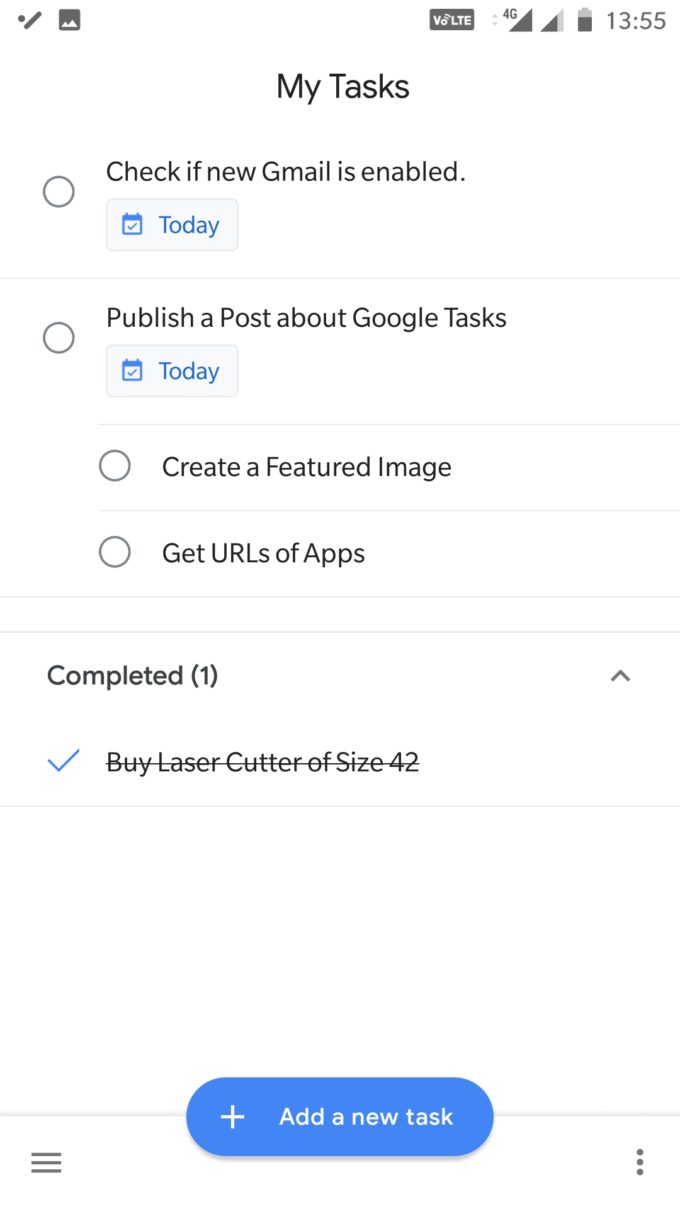This screenshot has height=1209, width=680.
Task: Tap the photos icon in the status bar
Action: click(x=67, y=17)
